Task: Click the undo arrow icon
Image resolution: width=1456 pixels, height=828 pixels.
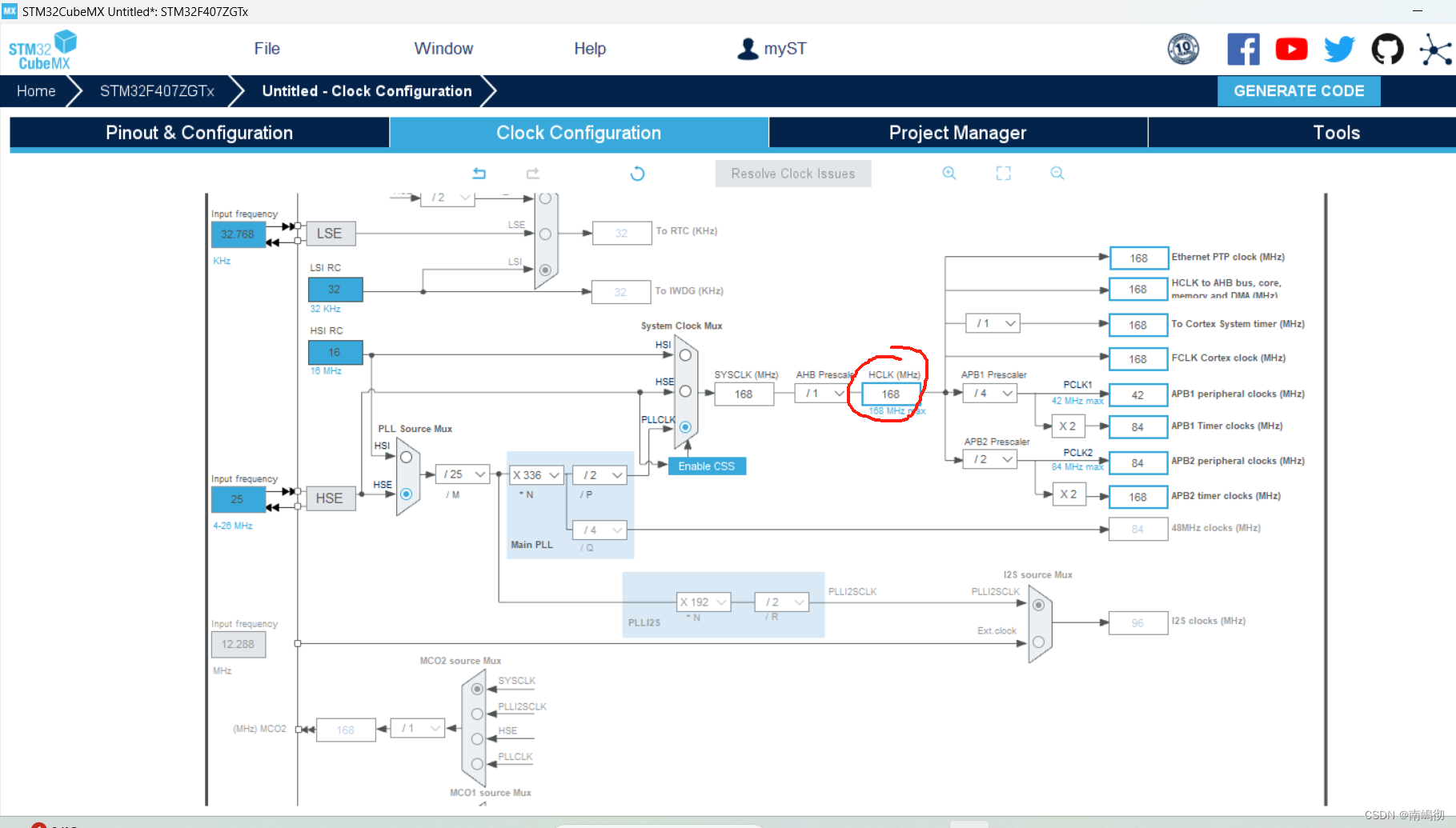Action: 479,173
